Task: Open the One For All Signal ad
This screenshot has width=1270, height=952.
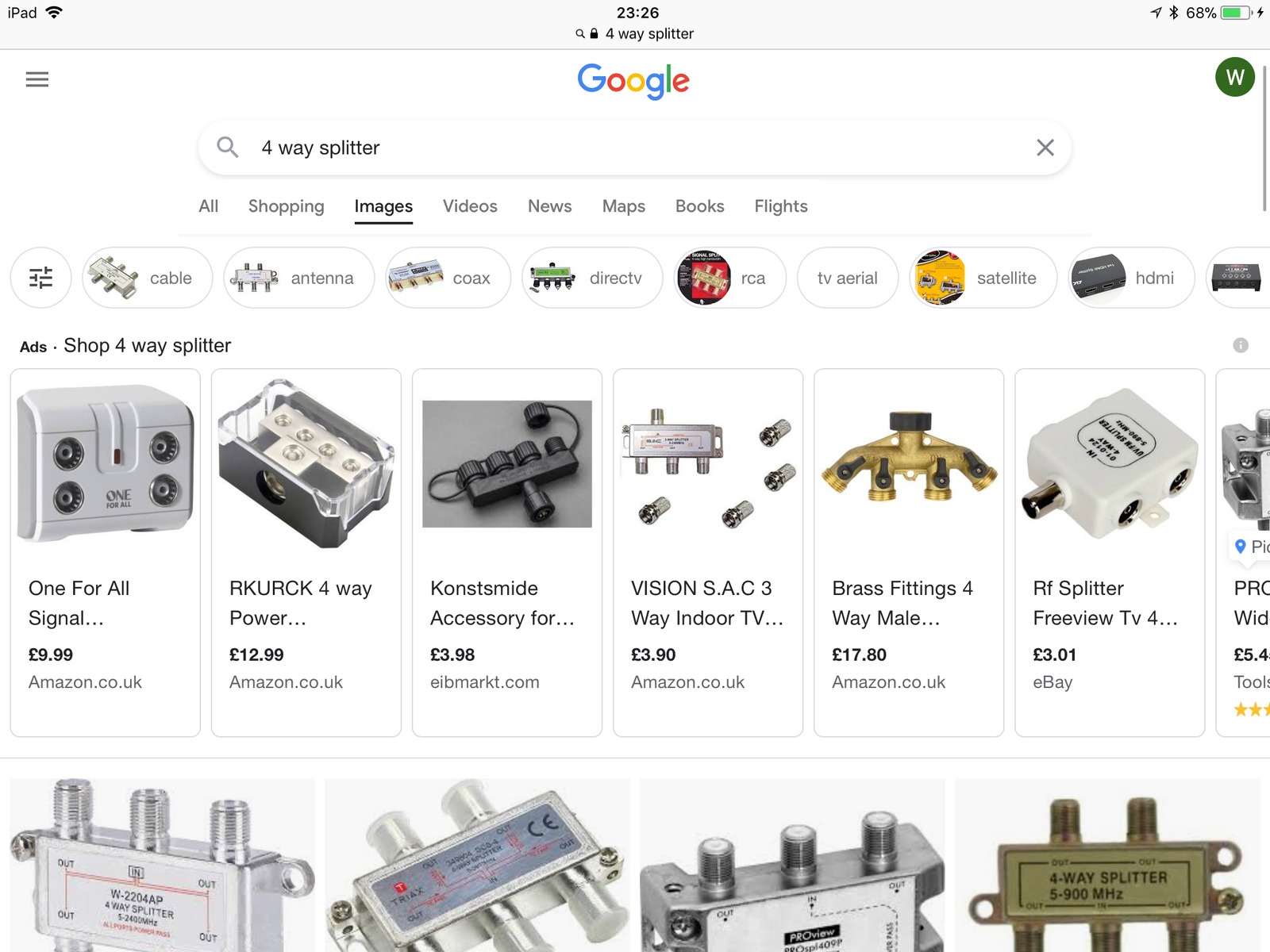Action: tap(106, 552)
